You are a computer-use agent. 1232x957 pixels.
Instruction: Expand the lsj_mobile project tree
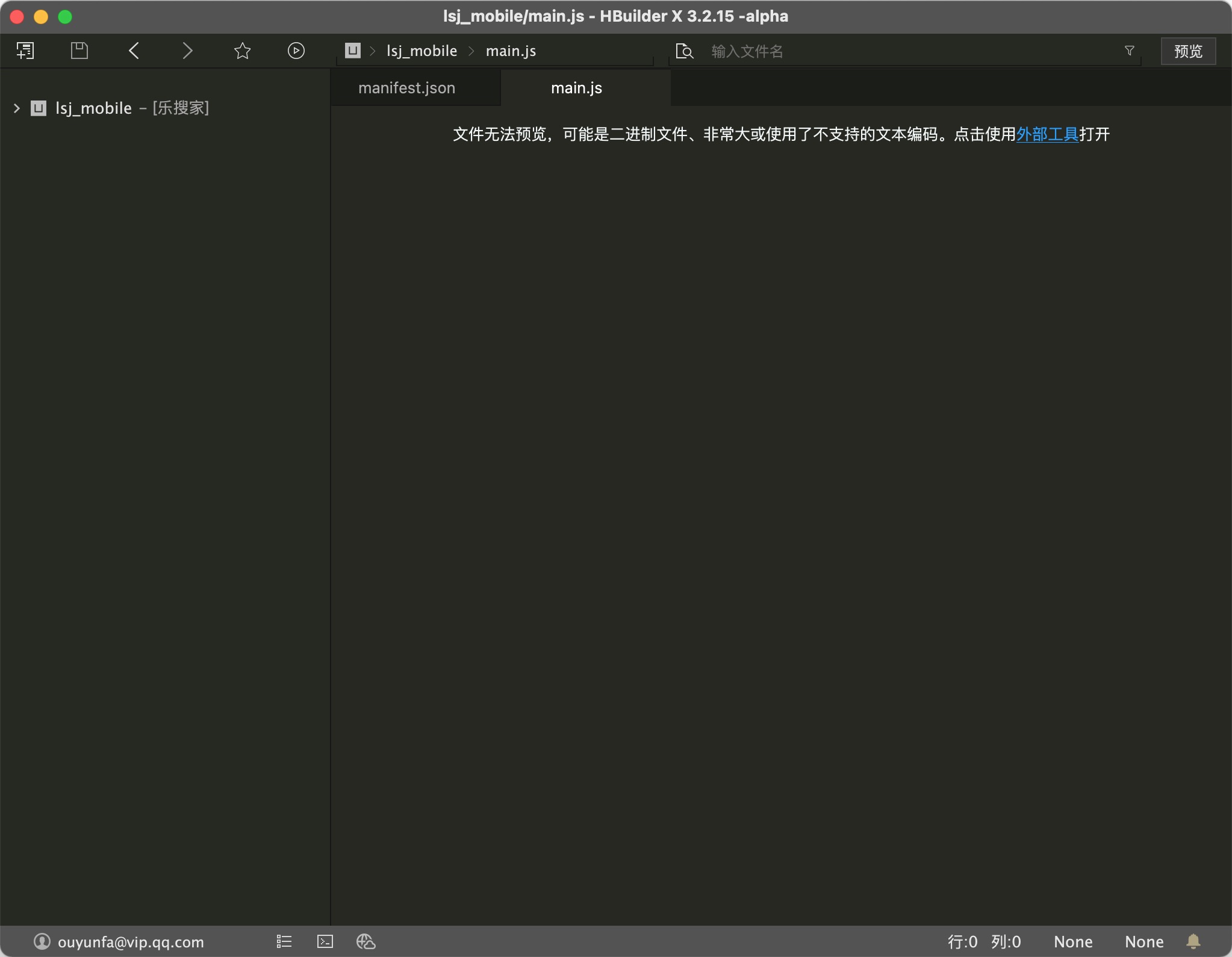(17, 108)
